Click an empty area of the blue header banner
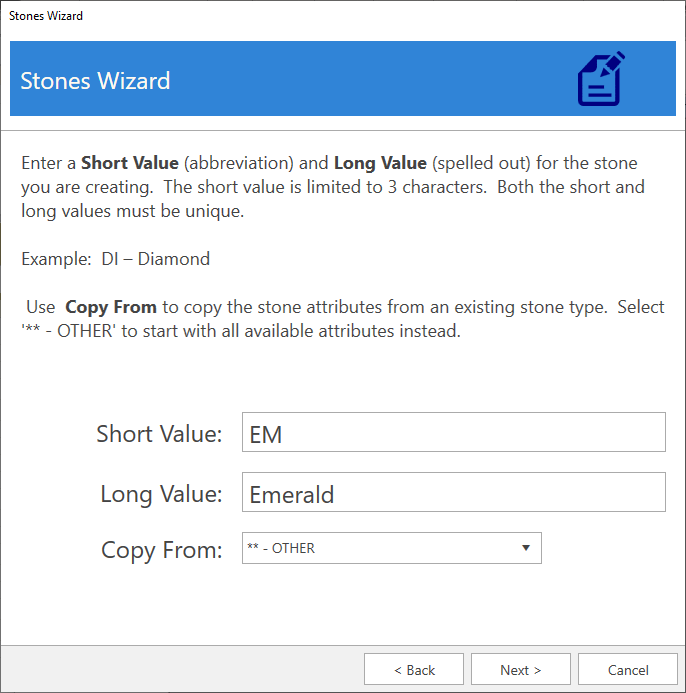The height and width of the screenshot is (693, 686). click(380, 79)
